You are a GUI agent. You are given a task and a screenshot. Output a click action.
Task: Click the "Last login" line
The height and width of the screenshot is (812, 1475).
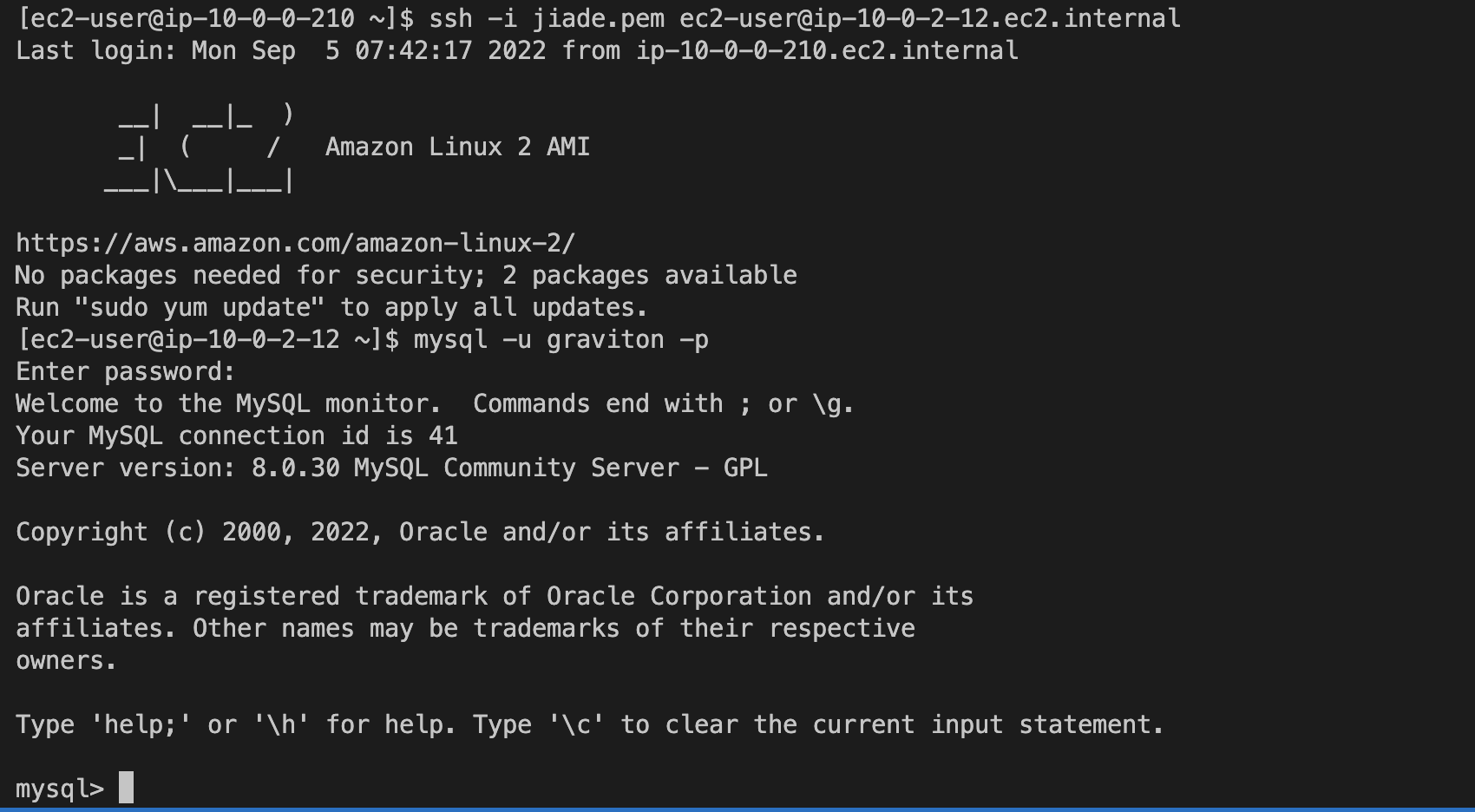click(516, 50)
